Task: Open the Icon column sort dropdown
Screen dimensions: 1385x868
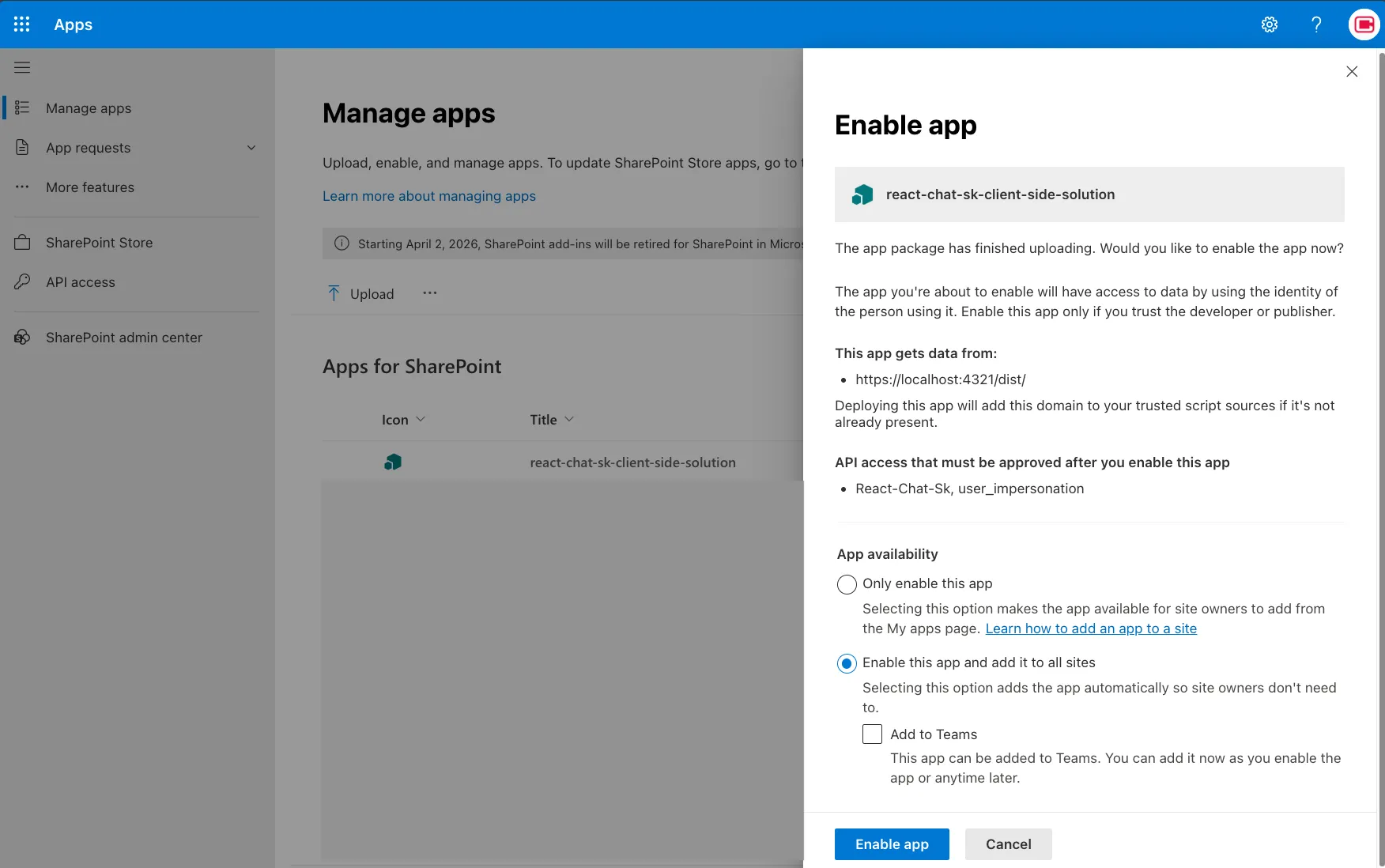Action: click(x=422, y=420)
